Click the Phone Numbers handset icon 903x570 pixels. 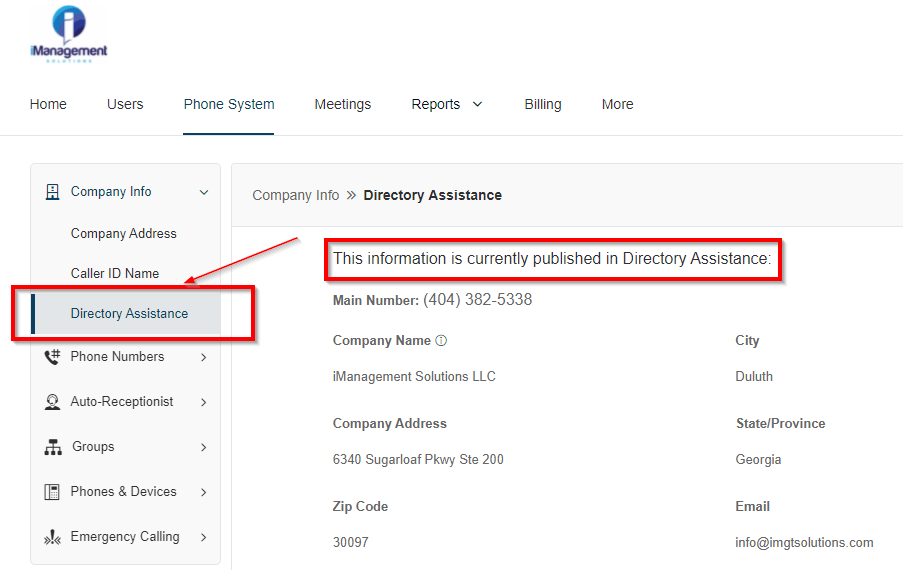point(52,357)
